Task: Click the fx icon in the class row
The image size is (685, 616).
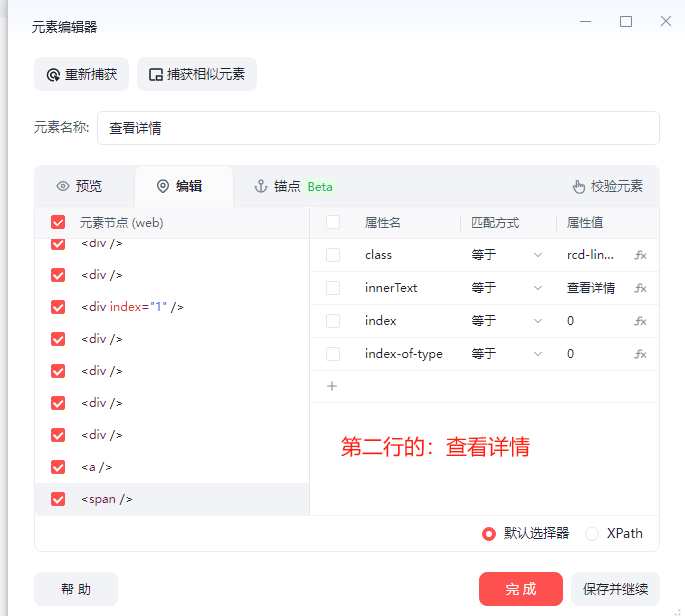Action: pos(640,255)
